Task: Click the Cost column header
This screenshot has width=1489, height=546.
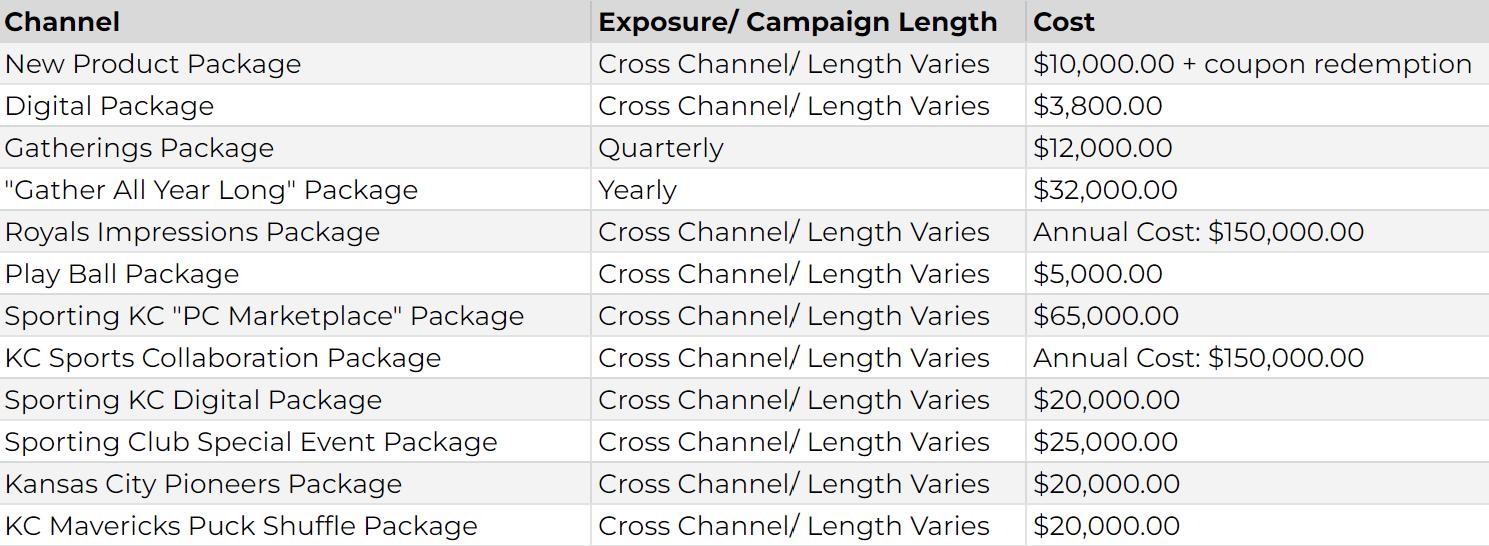Action: (1063, 22)
